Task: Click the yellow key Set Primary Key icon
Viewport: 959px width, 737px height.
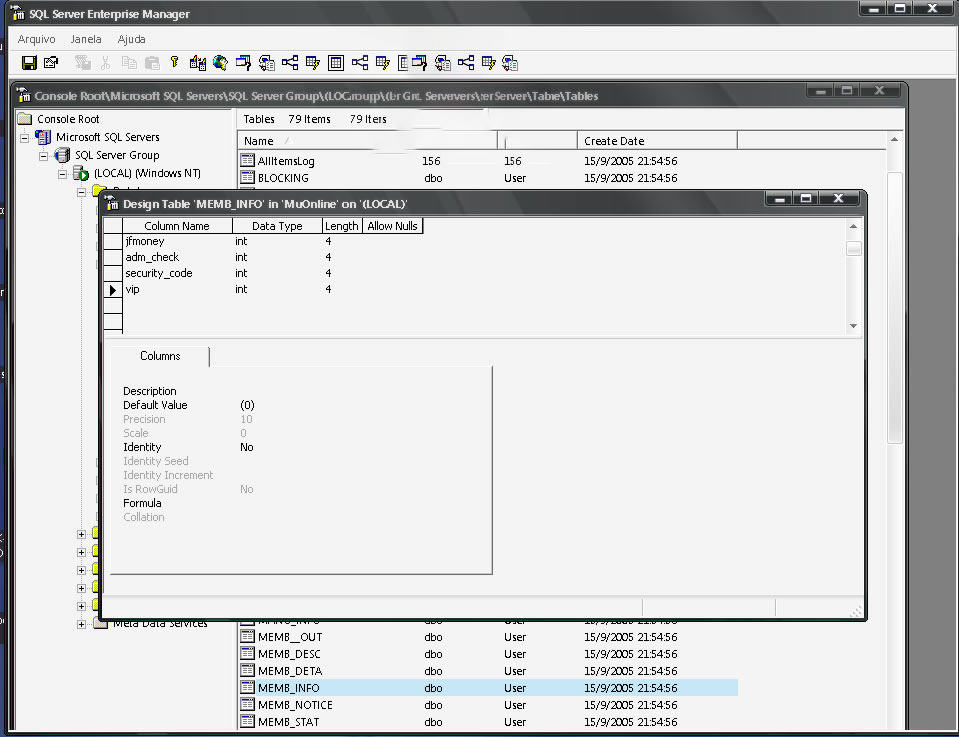Action: (174, 63)
